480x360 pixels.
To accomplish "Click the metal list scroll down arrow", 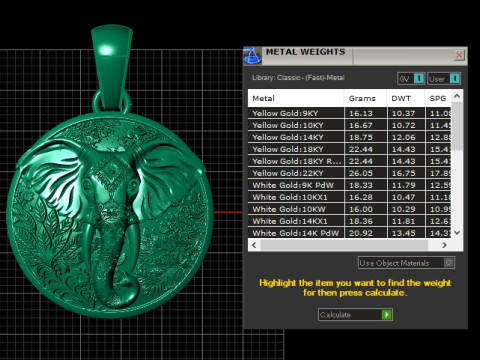I will click(x=457, y=232).
